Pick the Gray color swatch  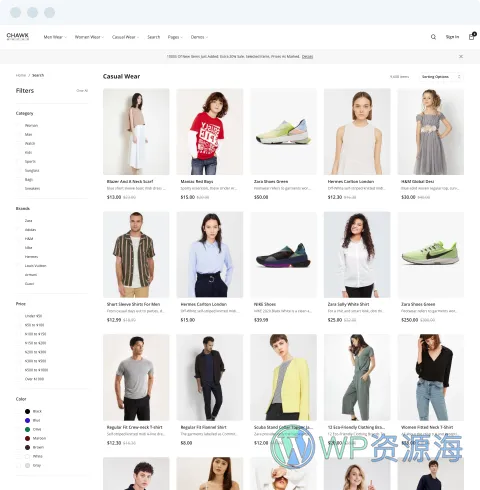point(27,465)
